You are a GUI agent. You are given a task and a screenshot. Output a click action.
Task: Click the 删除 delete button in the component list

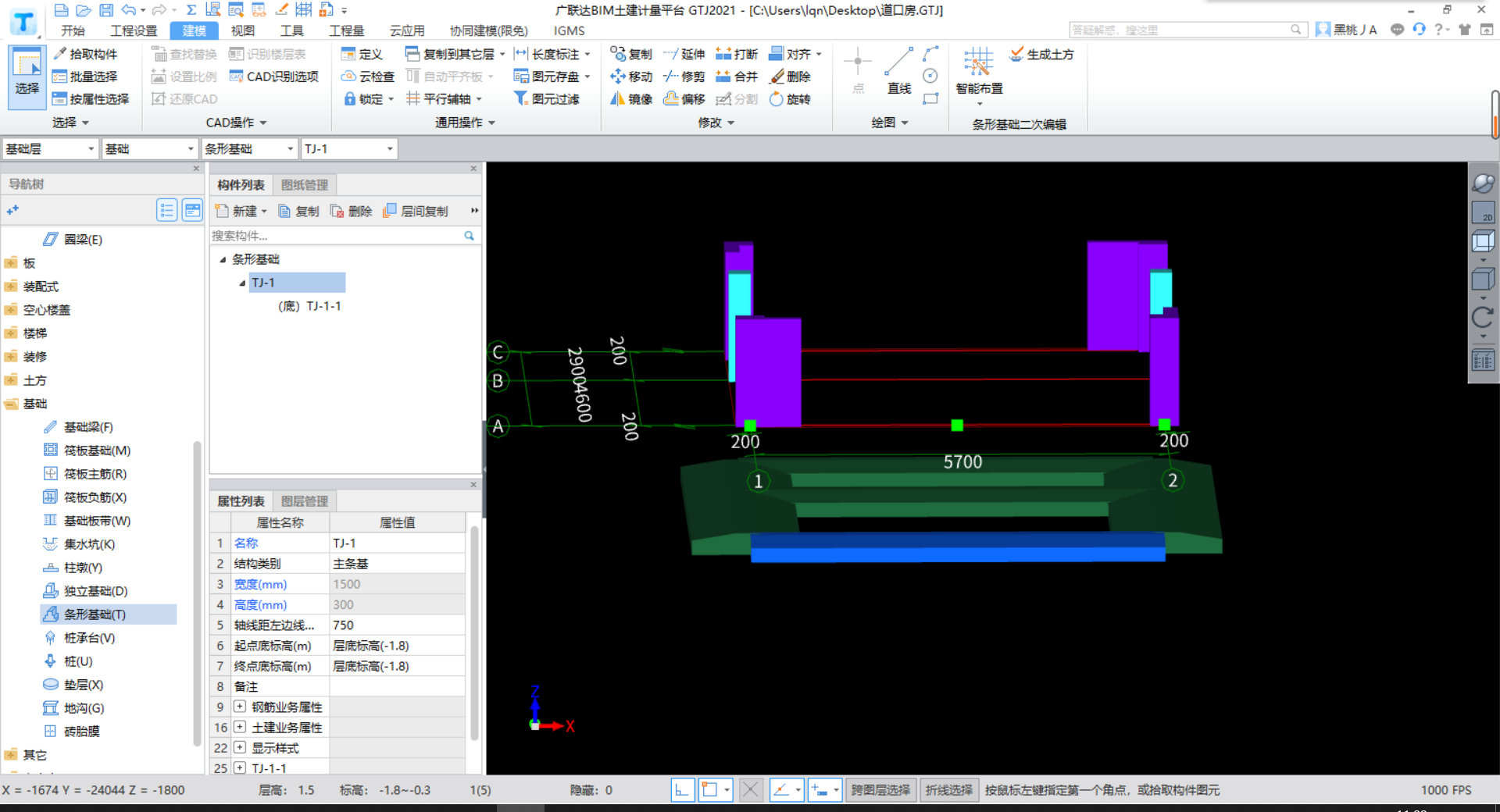point(351,212)
